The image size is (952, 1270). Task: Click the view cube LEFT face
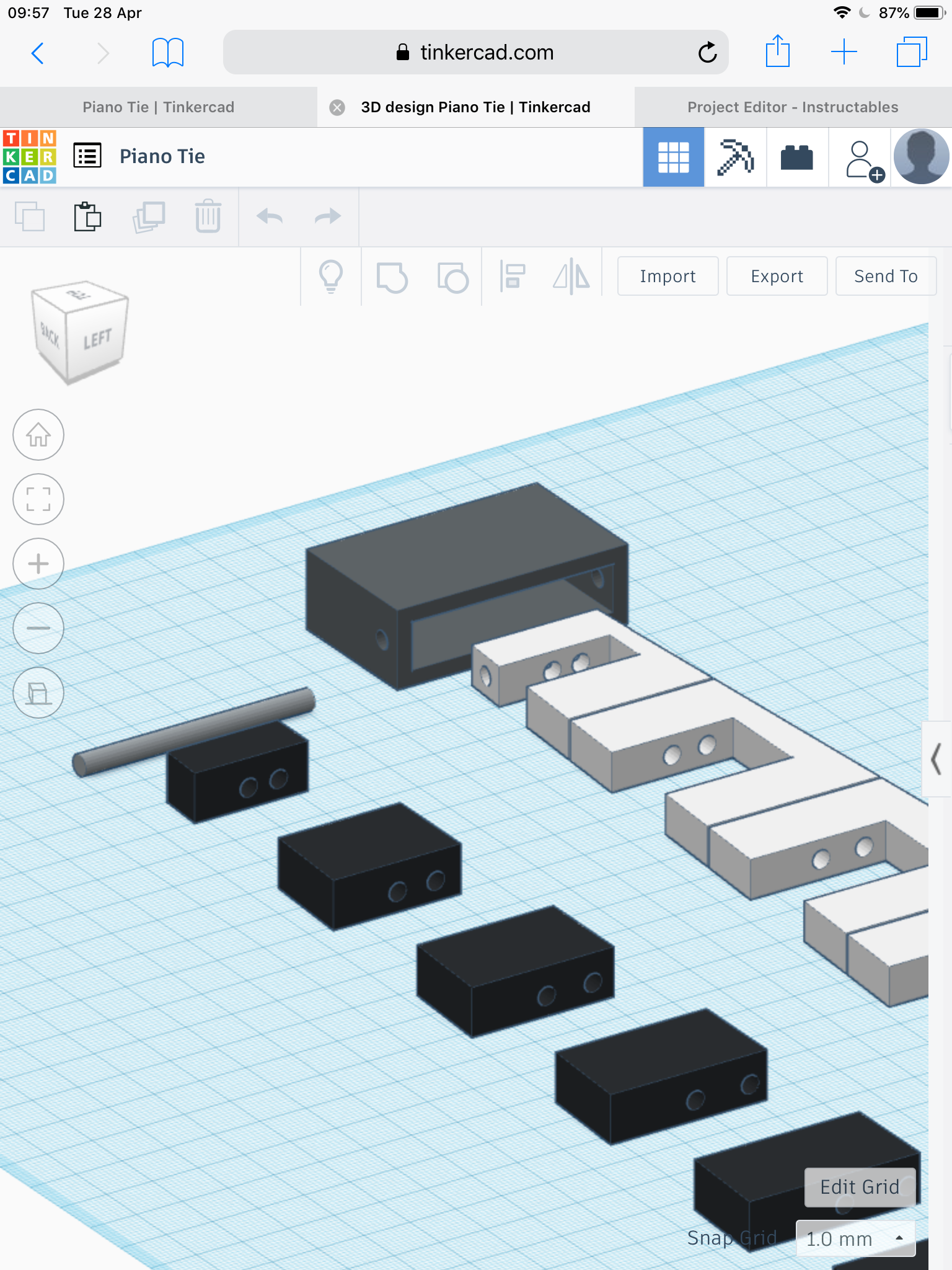tap(97, 339)
